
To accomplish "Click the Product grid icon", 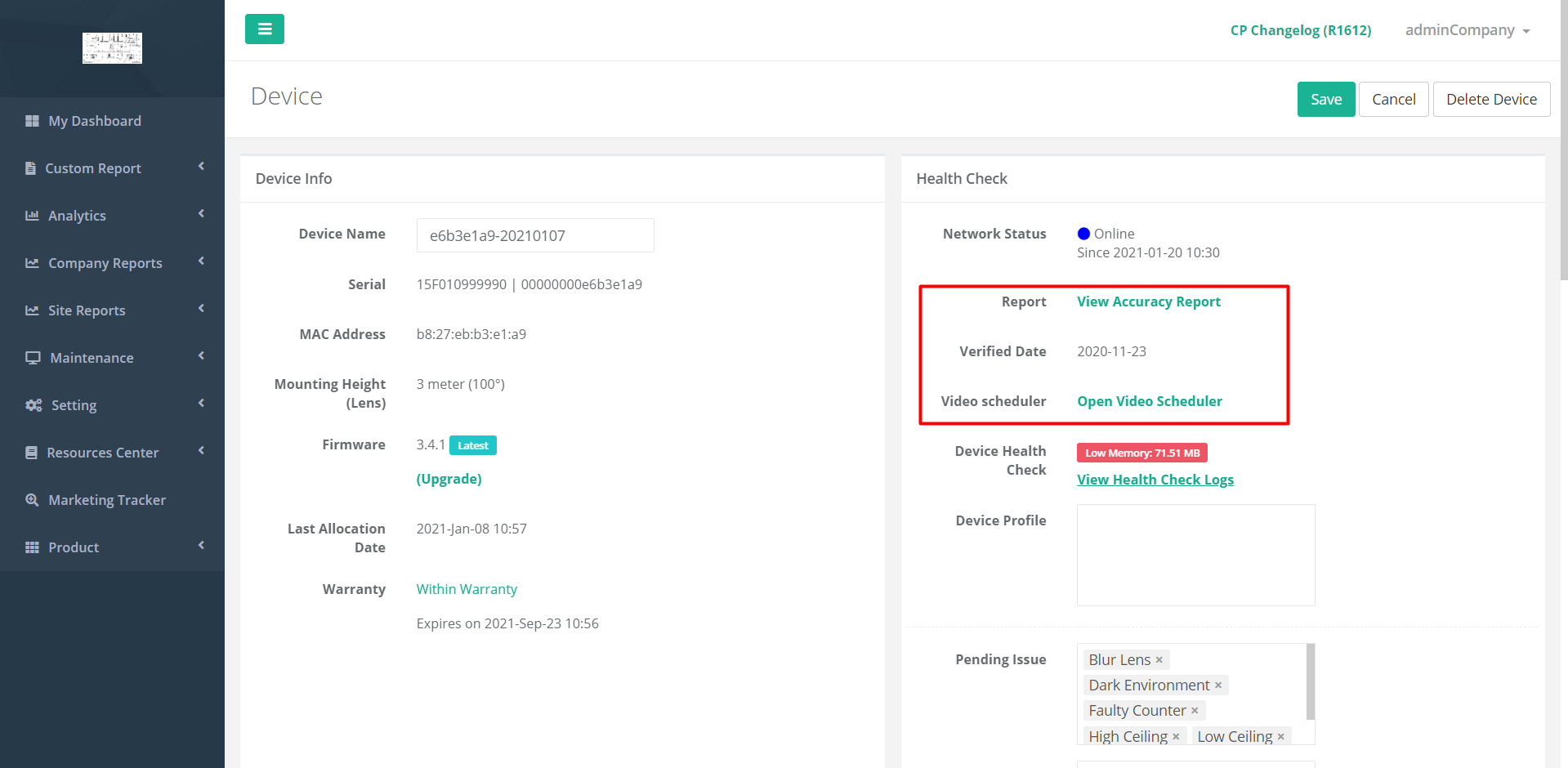I will (x=32, y=547).
